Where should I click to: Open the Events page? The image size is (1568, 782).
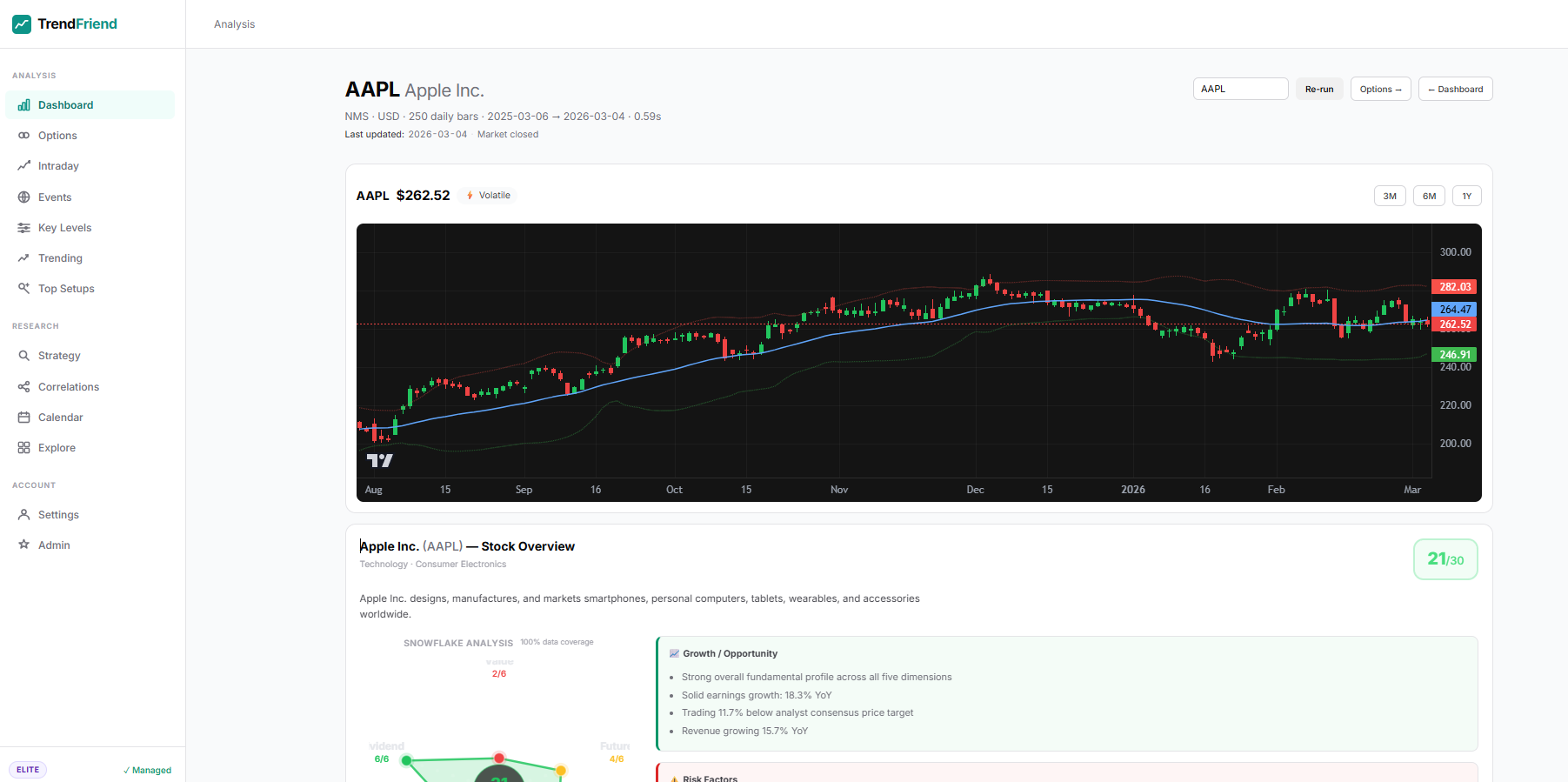(90, 197)
